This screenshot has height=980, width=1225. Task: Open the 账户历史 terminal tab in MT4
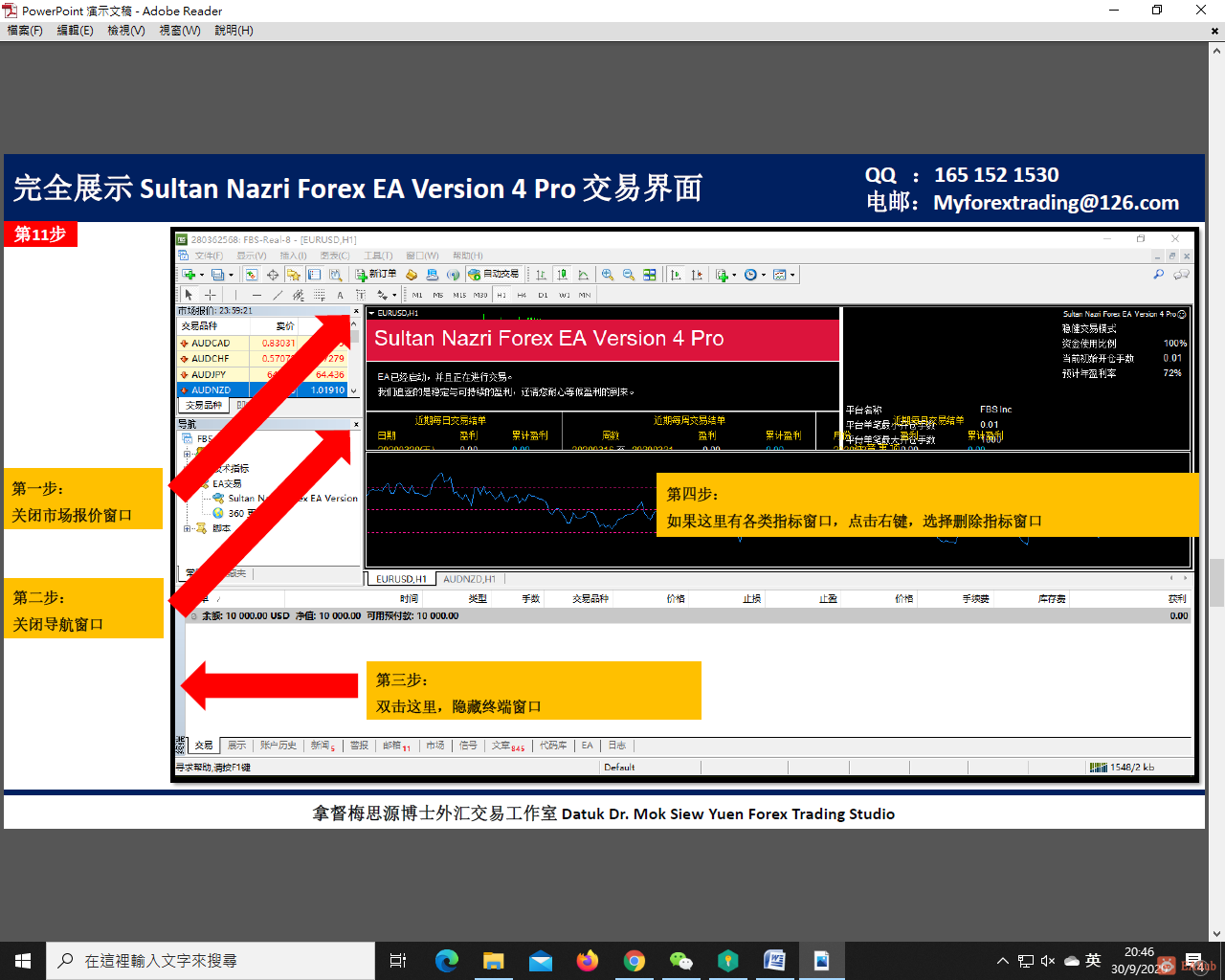pos(278,746)
